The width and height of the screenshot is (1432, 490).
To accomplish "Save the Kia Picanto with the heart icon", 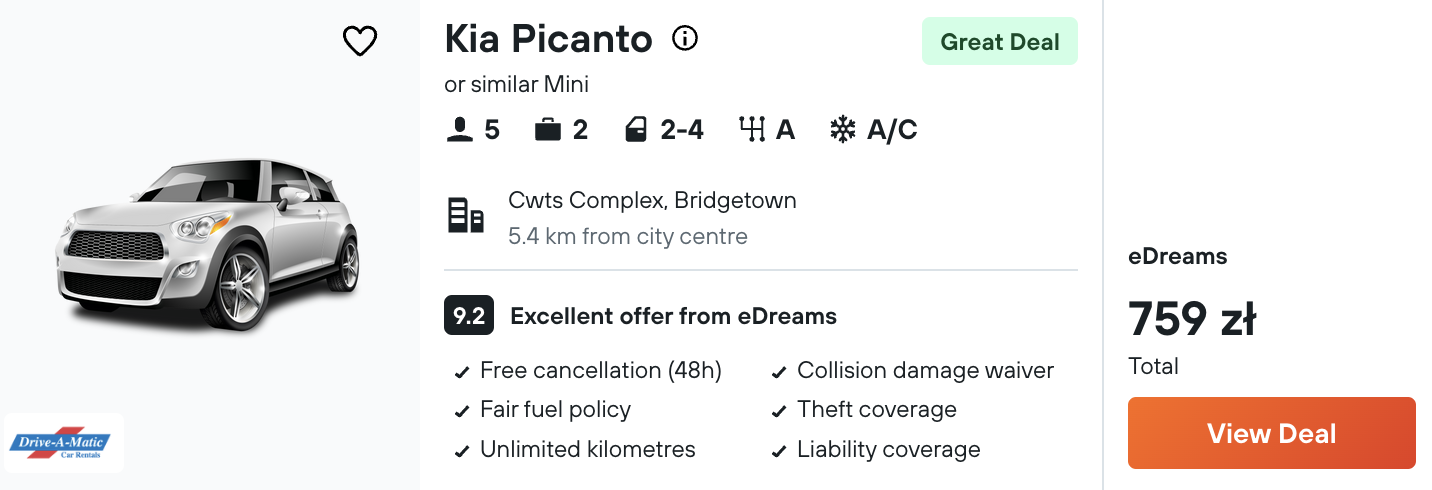I will [360, 41].
